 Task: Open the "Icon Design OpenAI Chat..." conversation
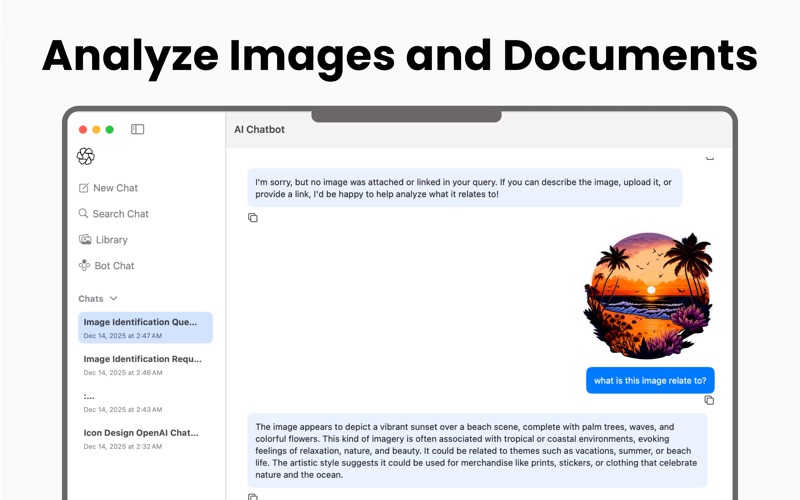(145, 439)
